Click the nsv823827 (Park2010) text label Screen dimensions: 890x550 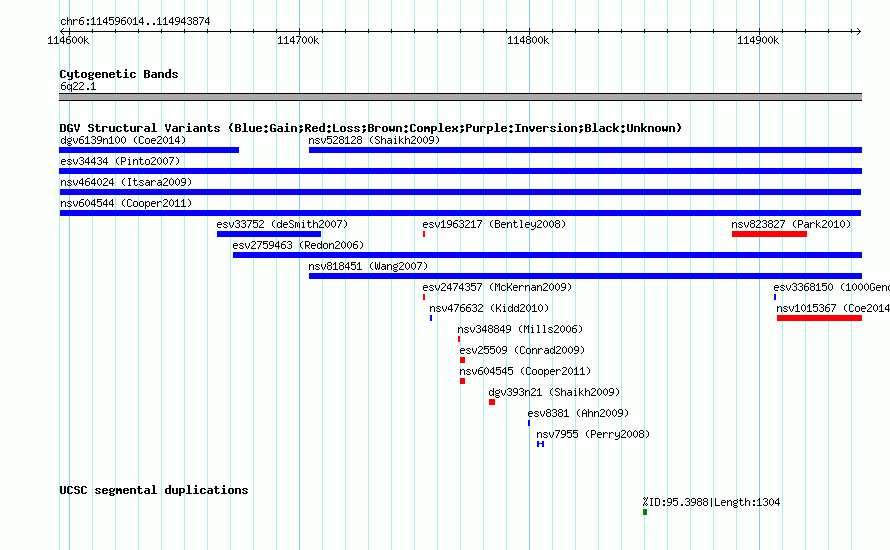[791, 224]
